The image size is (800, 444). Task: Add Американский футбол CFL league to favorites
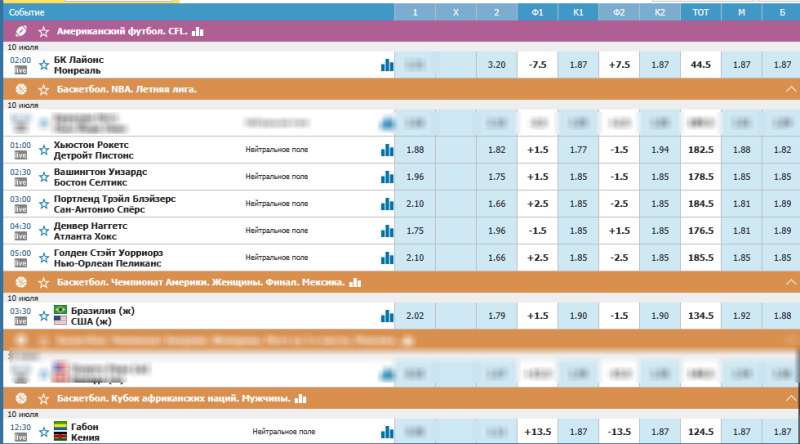click(x=43, y=32)
